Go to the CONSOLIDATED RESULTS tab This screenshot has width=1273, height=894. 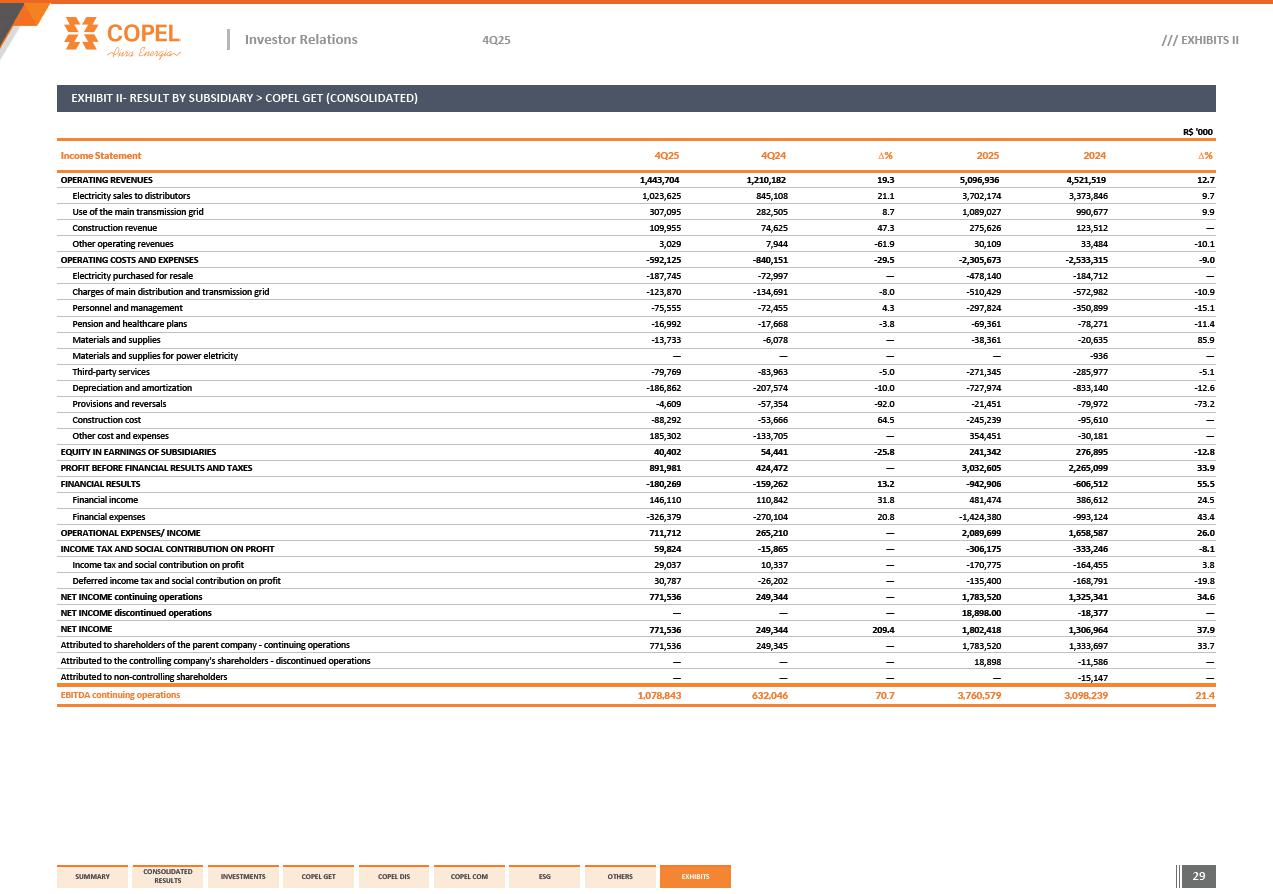(x=168, y=877)
